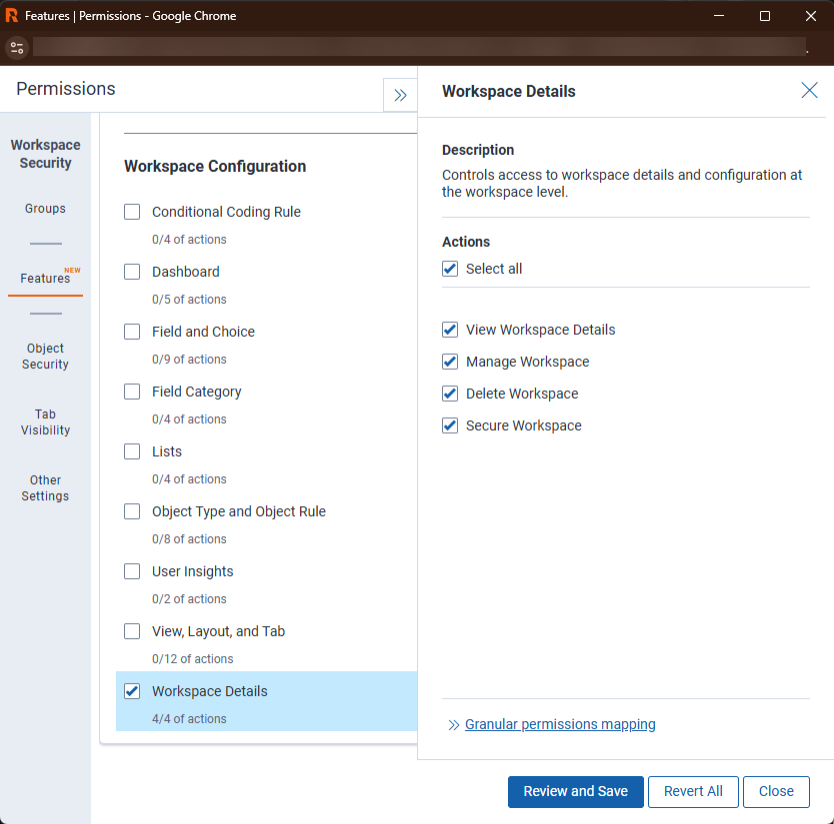The height and width of the screenshot is (824, 834).
Task: Go to Object Security tab
Action: [45, 356]
